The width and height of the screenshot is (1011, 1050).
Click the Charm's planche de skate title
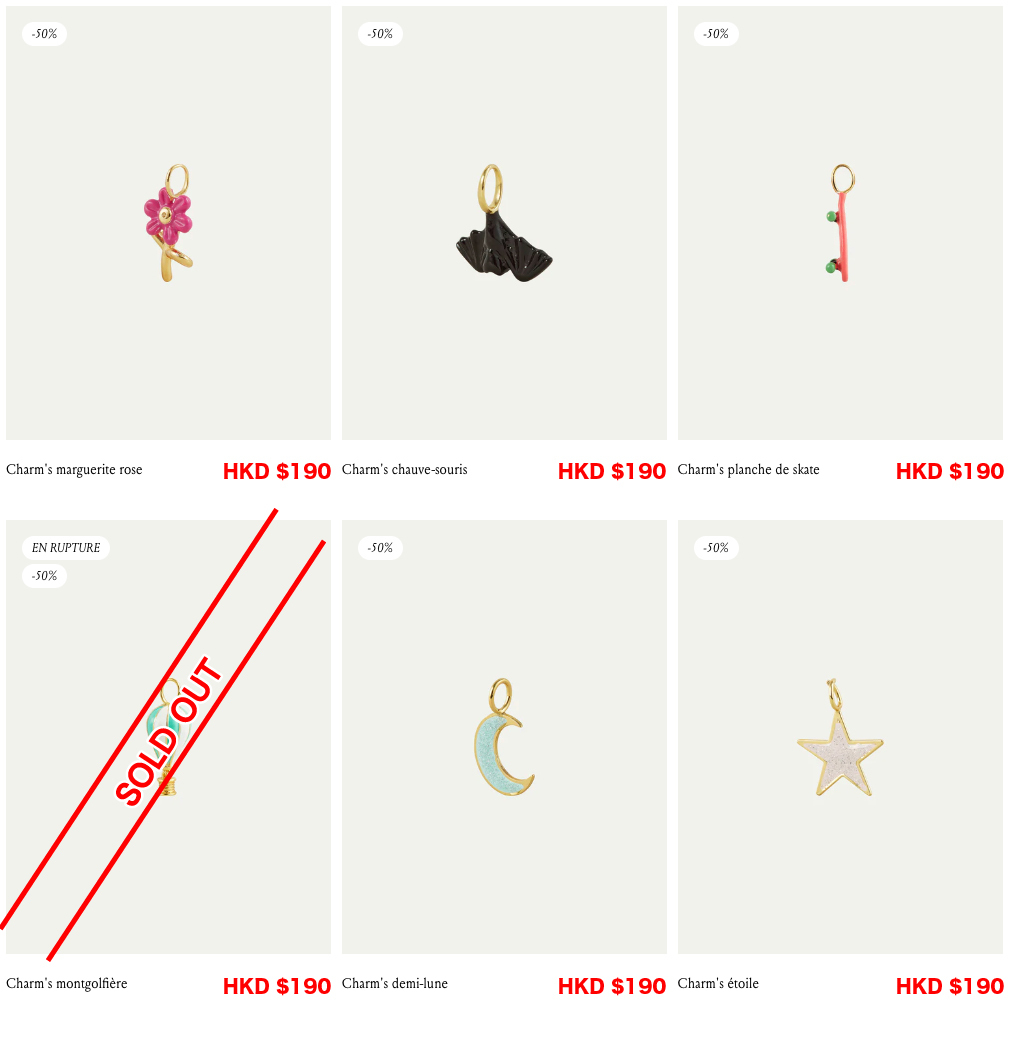(x=749, y=469)
